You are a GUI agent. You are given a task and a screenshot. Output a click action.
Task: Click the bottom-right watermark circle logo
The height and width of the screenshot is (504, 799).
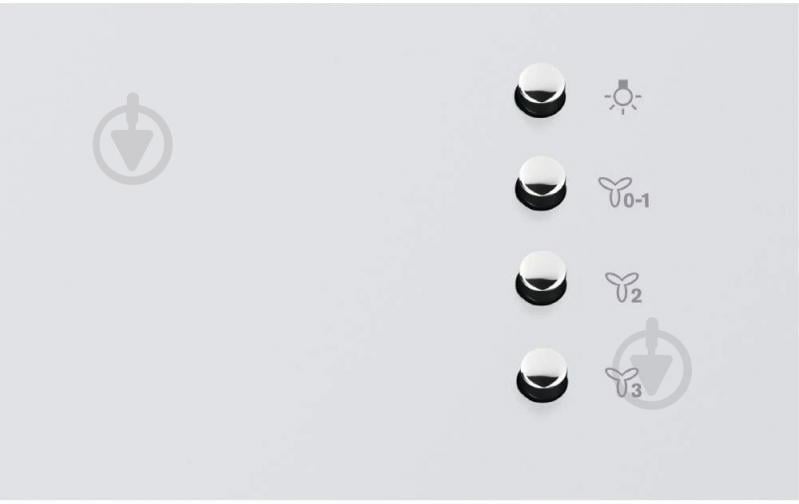652,364
